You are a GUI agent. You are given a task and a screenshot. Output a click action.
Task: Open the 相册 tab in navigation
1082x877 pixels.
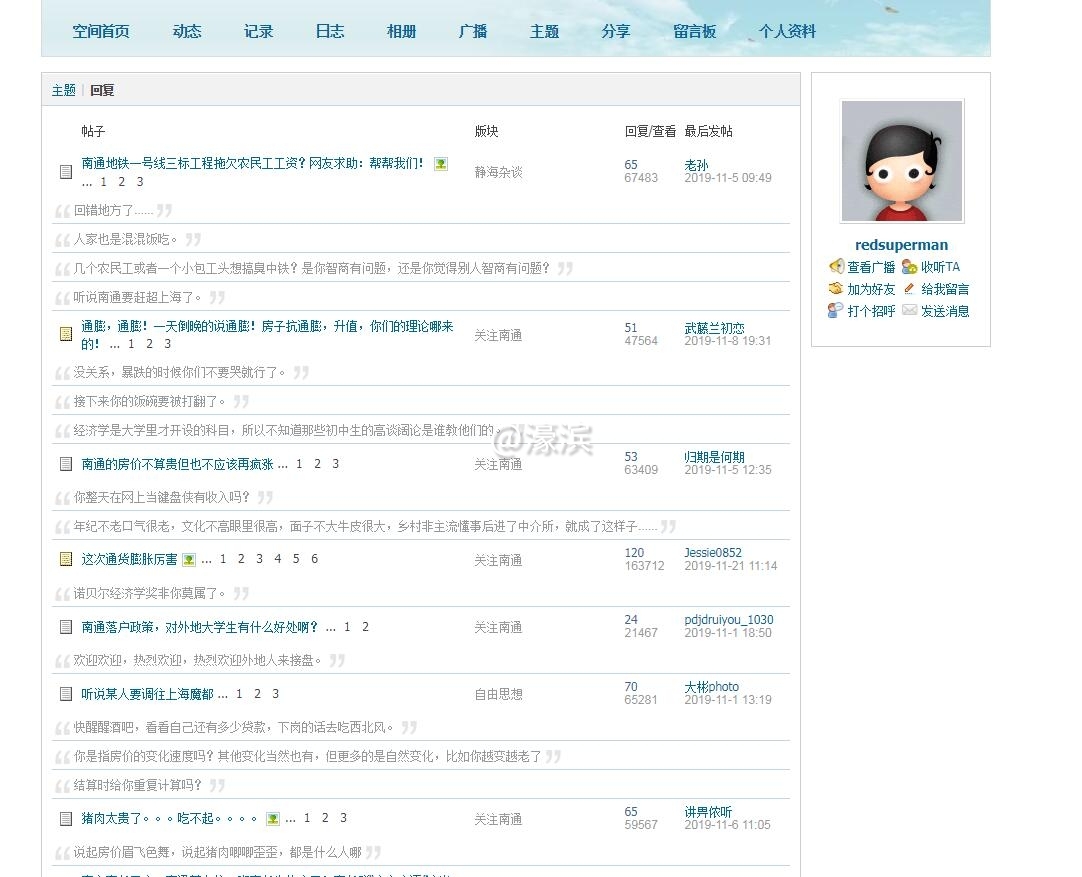[401, 31]
